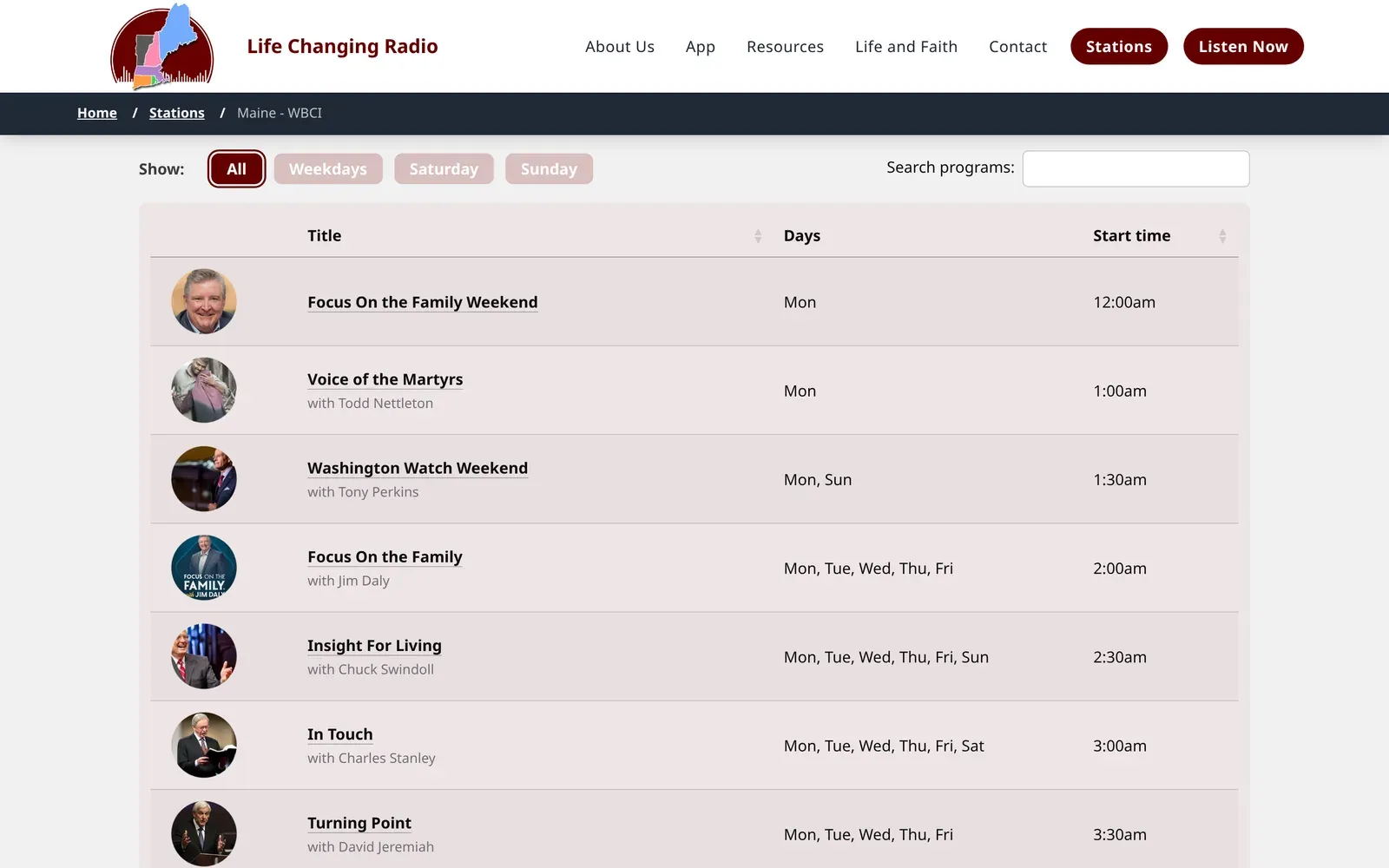Open Focus On the Family Jim Daly thumbnail
This screenshot has height=868, width=1389.
[204, 567]
